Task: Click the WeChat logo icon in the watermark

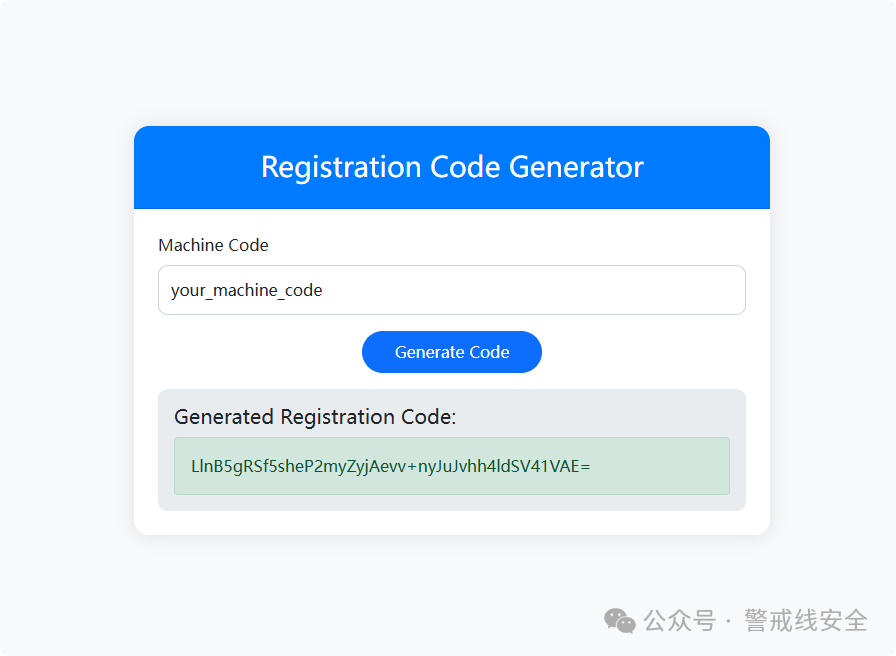Action: 619,621
